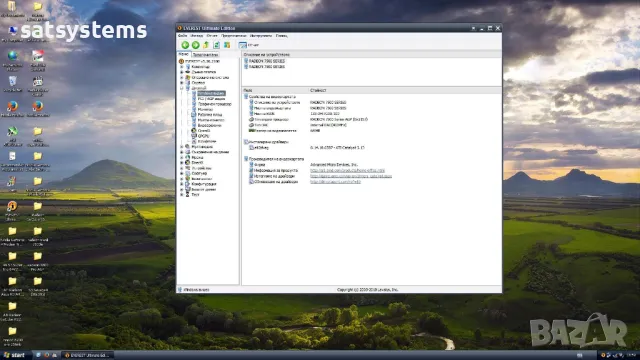Go back with the green left arrow
Image resolution: width=640 pixels, height=360 pixels.
click(185, 45)
